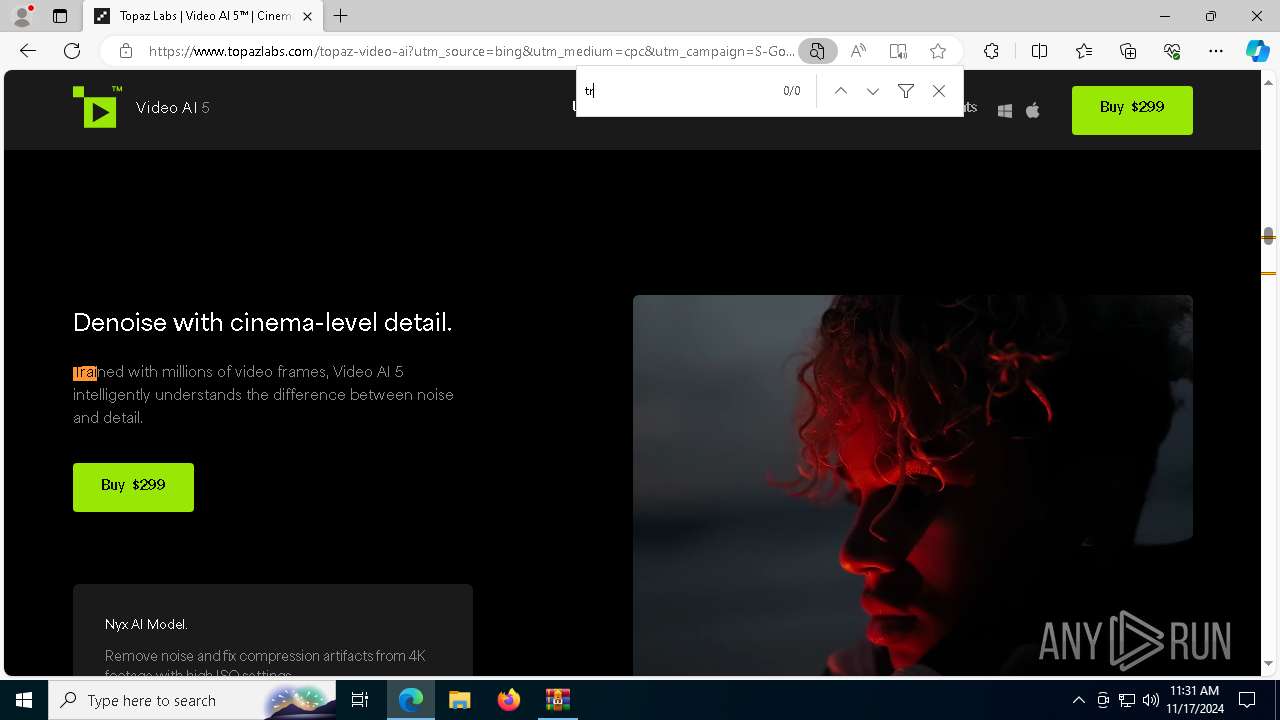Toggle the find on page icon

click(817, 51)
